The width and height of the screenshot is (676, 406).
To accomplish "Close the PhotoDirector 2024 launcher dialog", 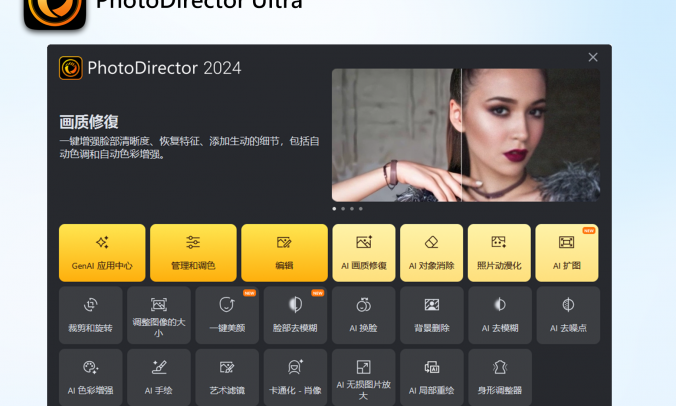I will tap(593, 57).
